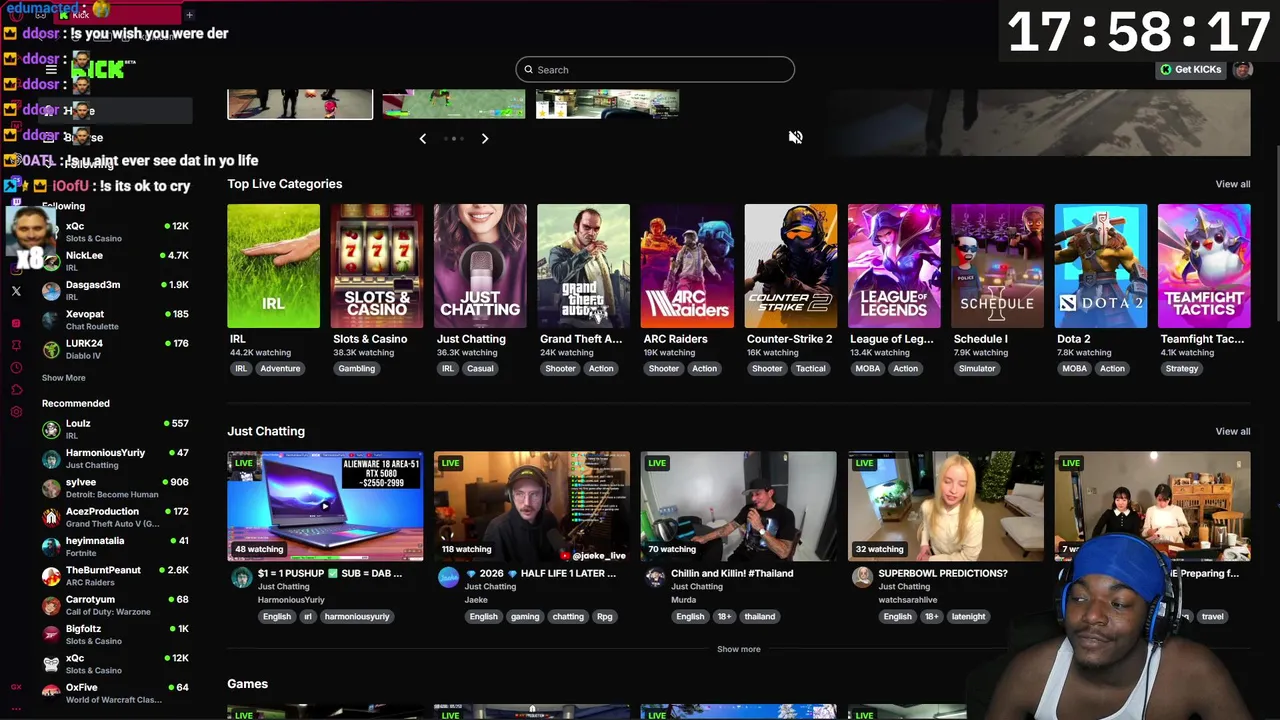Screen dimensions: 1280x720
Task: Open Bigfoltz in Recommended channels
Action: (115, 635)
